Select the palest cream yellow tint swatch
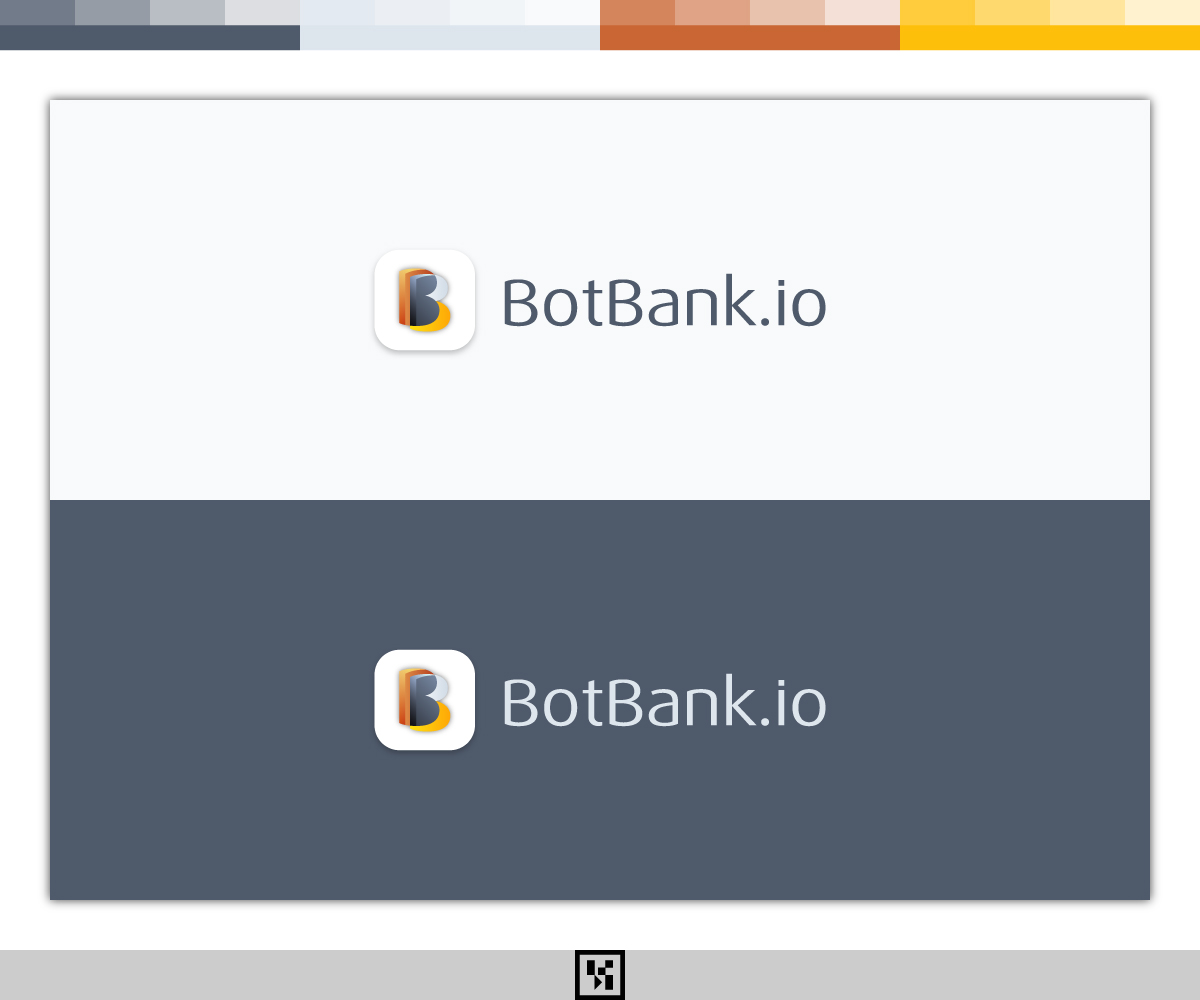 (x=1162, y=12)
